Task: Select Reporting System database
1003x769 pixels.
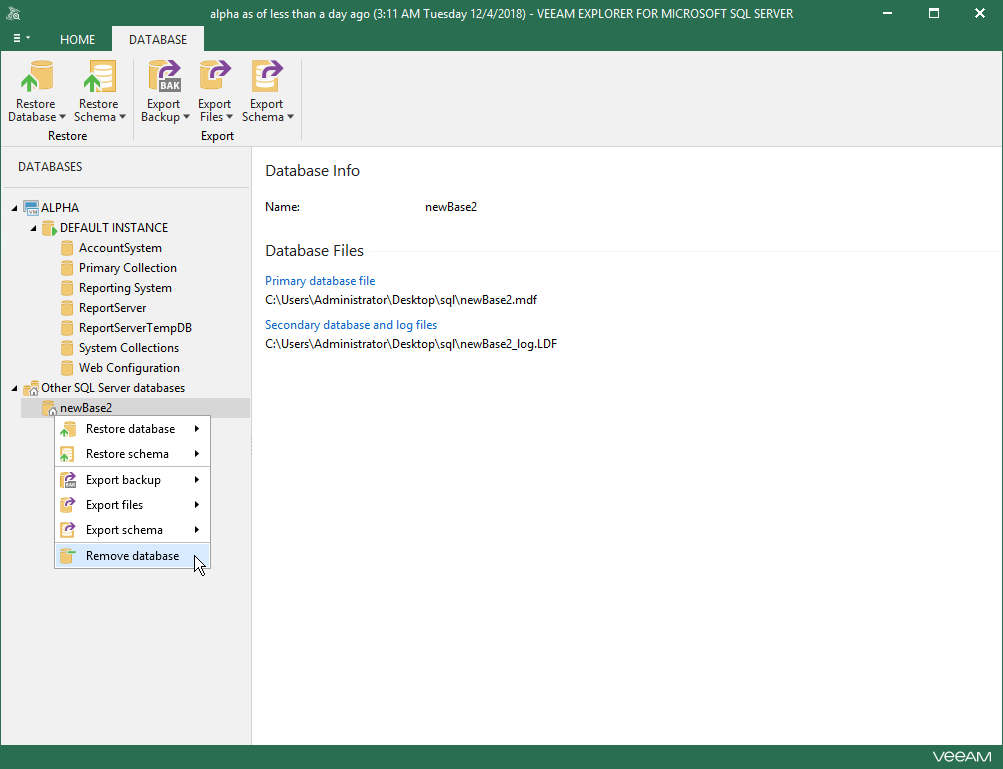Action: [125, 288]
